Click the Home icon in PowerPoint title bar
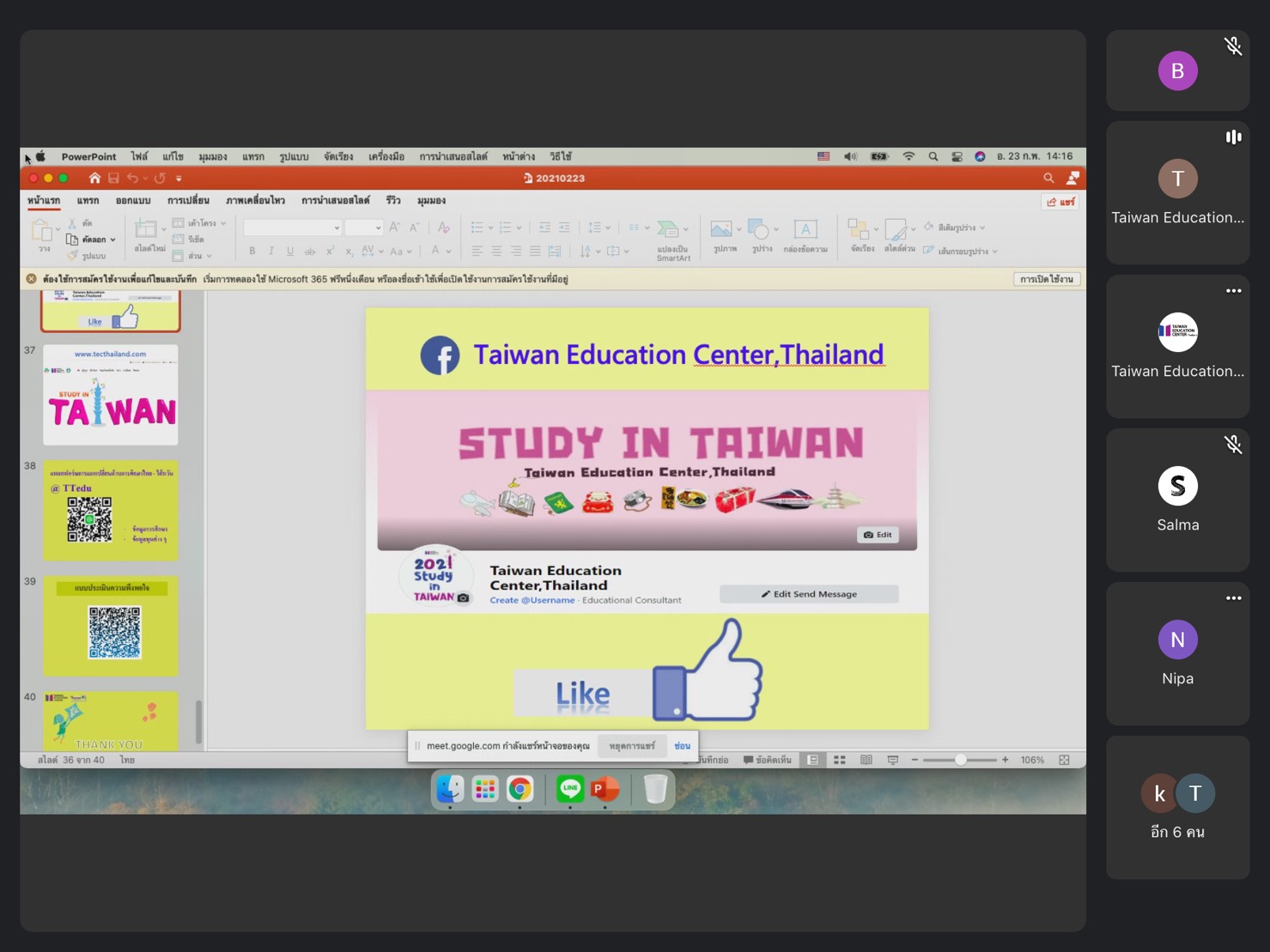Screen dimensions: 1270x952 (94, 178)
